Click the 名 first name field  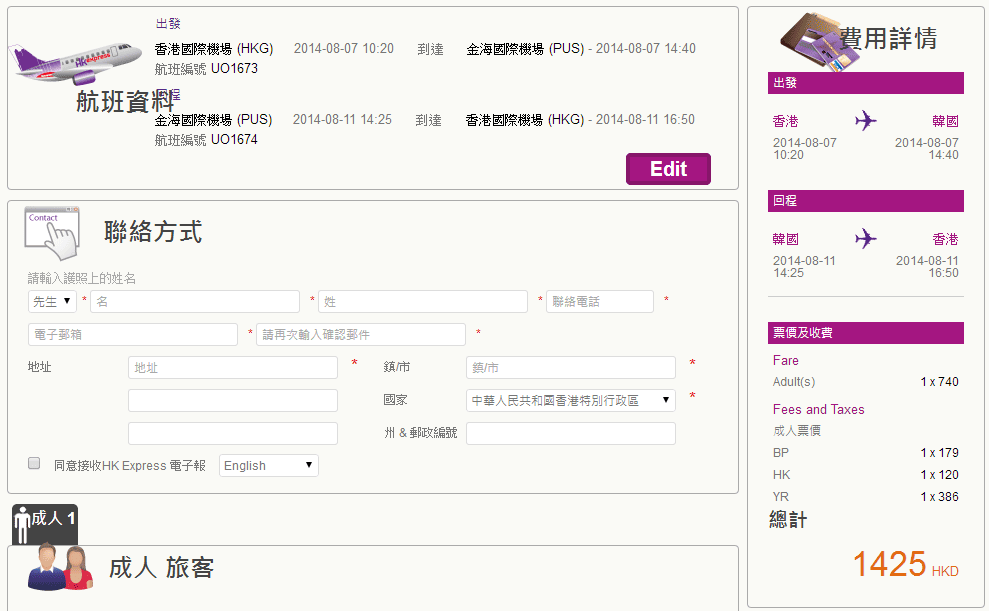(x=195, y=301)
